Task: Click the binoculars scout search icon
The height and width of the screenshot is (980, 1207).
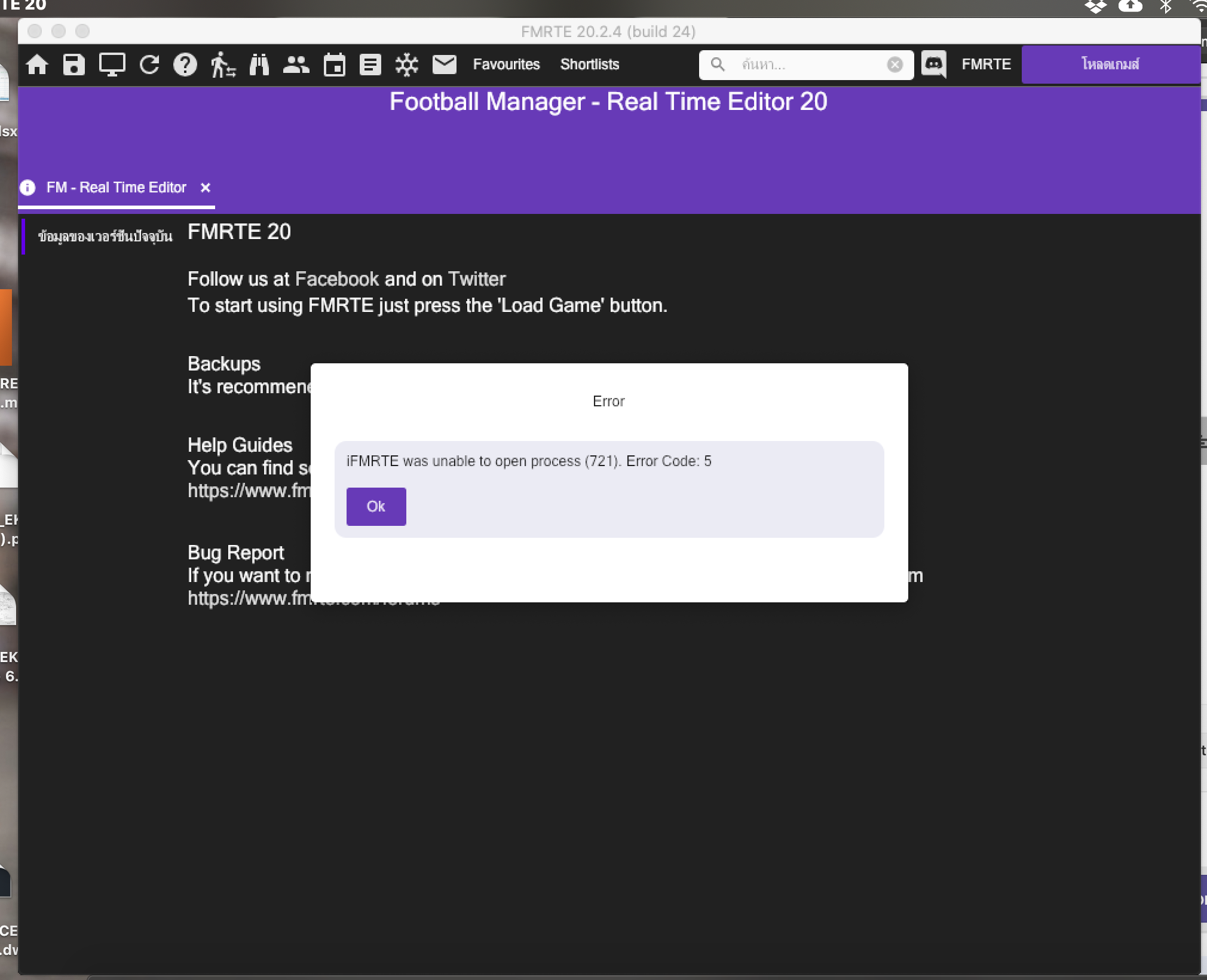Action: pos(259,65)
